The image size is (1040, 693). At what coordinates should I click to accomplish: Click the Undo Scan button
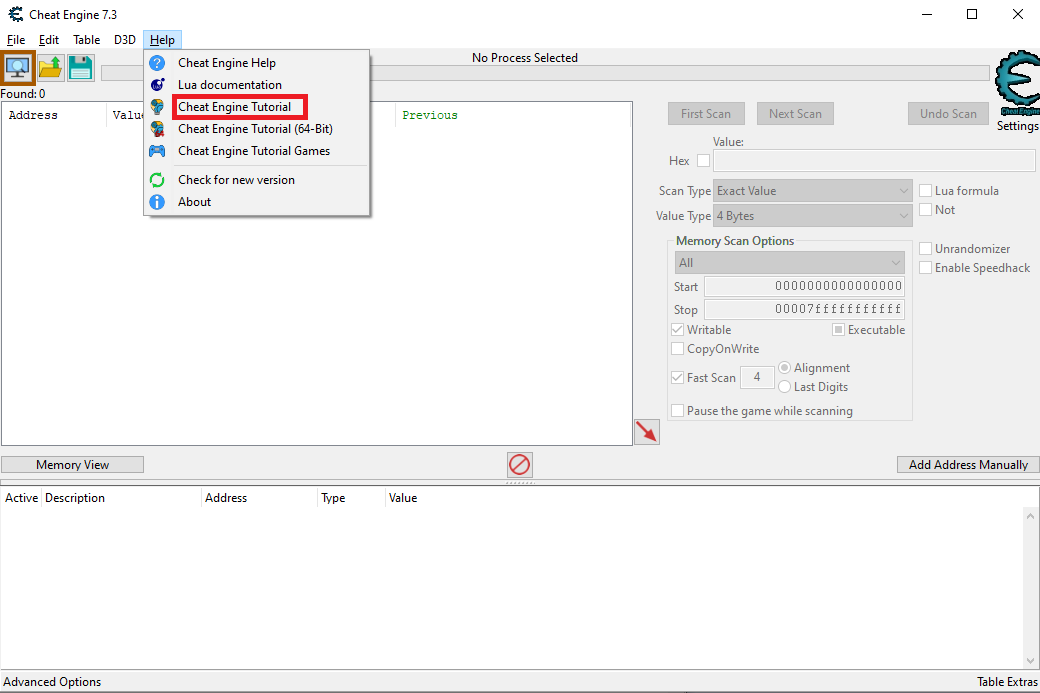click(x=948, y=113)
